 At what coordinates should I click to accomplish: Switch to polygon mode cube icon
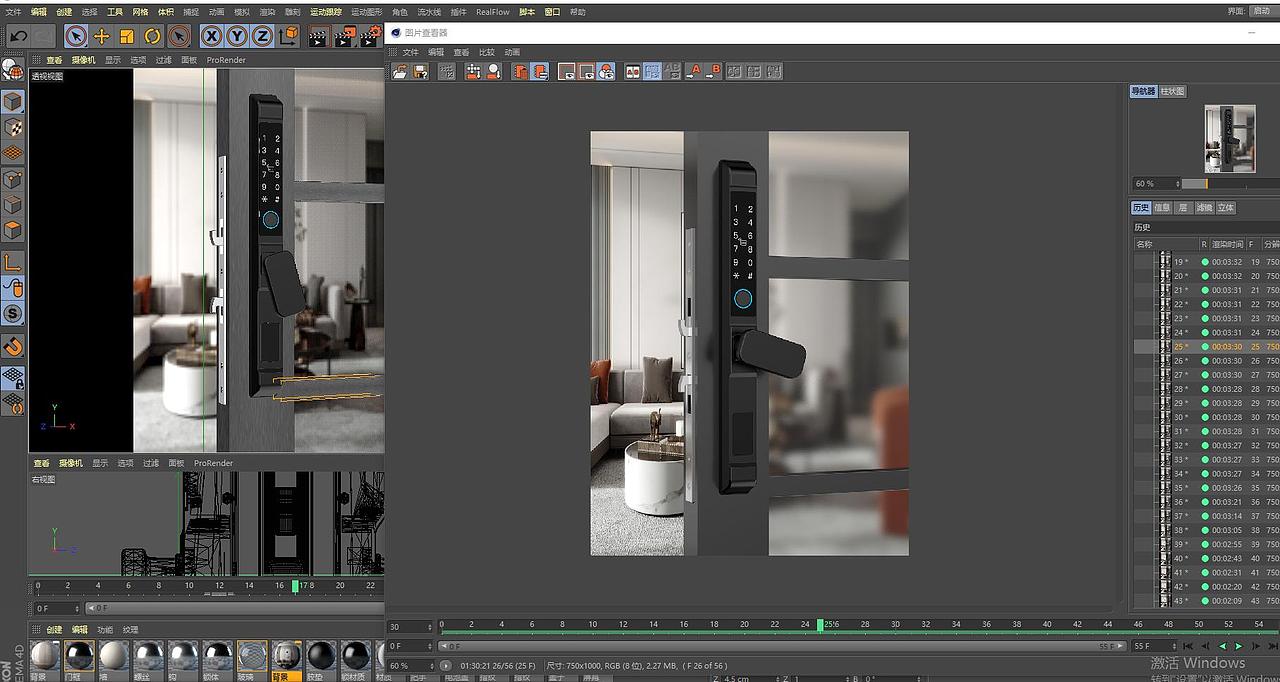(13, 231)
